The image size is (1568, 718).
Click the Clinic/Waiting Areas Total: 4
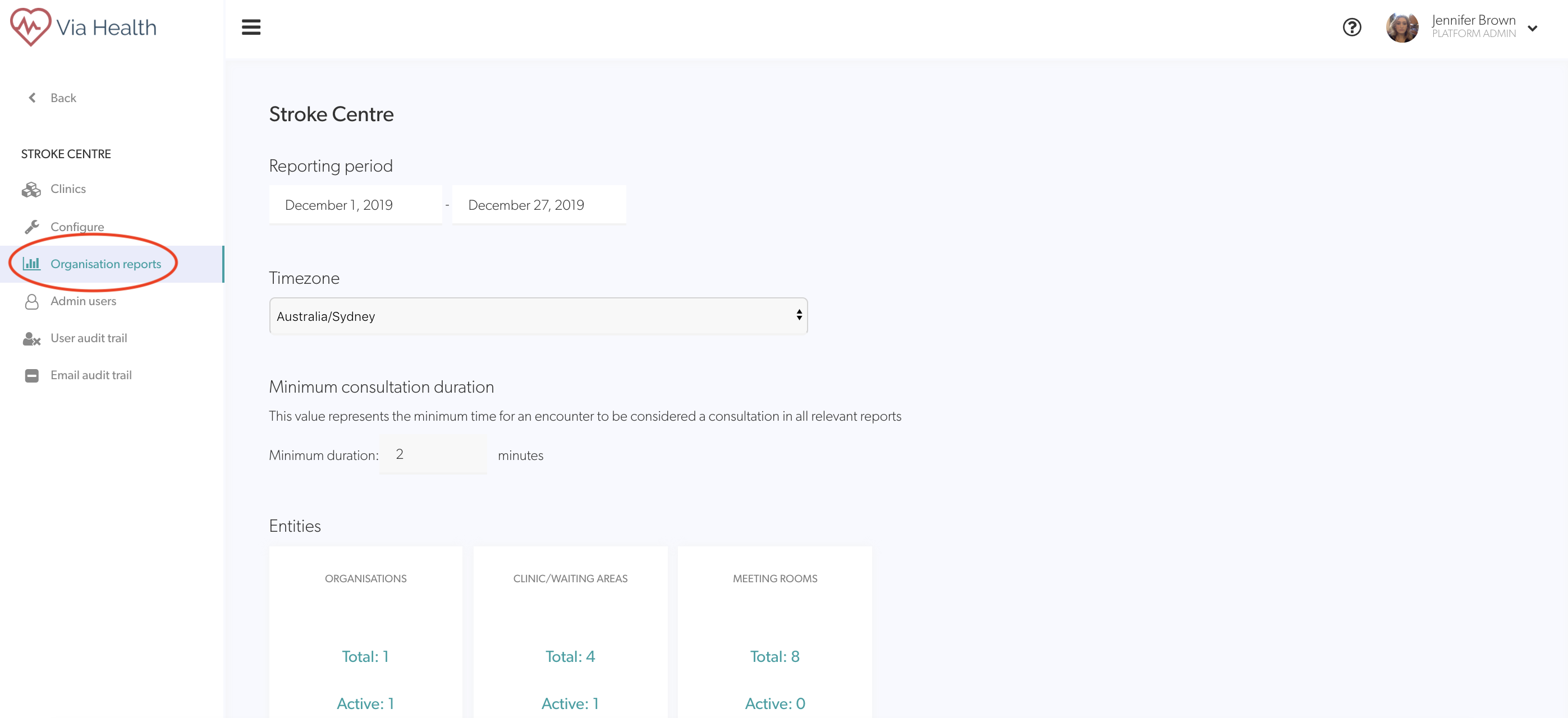click(570, 656)
